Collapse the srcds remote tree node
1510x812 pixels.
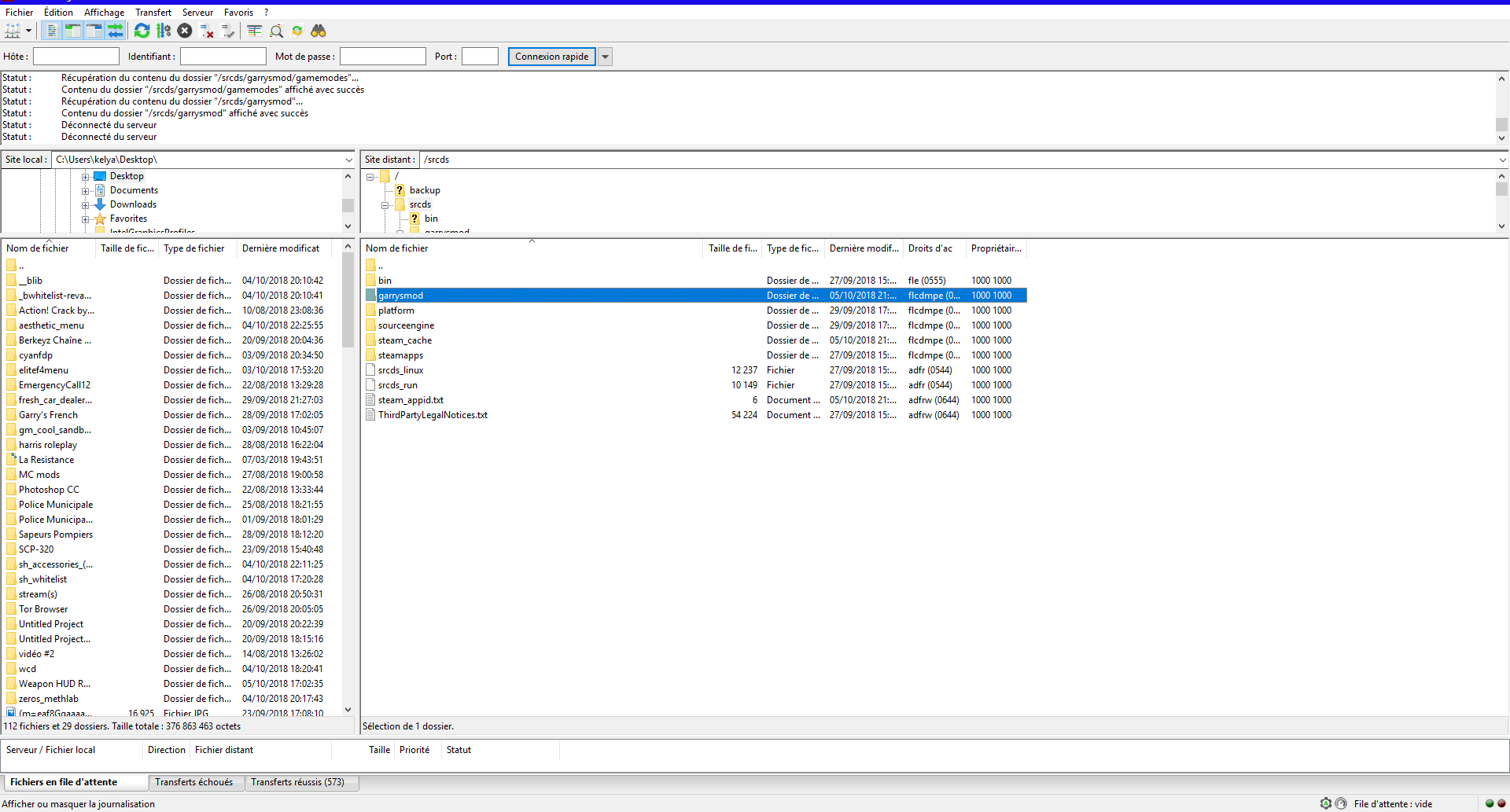[x=385, y=205]
